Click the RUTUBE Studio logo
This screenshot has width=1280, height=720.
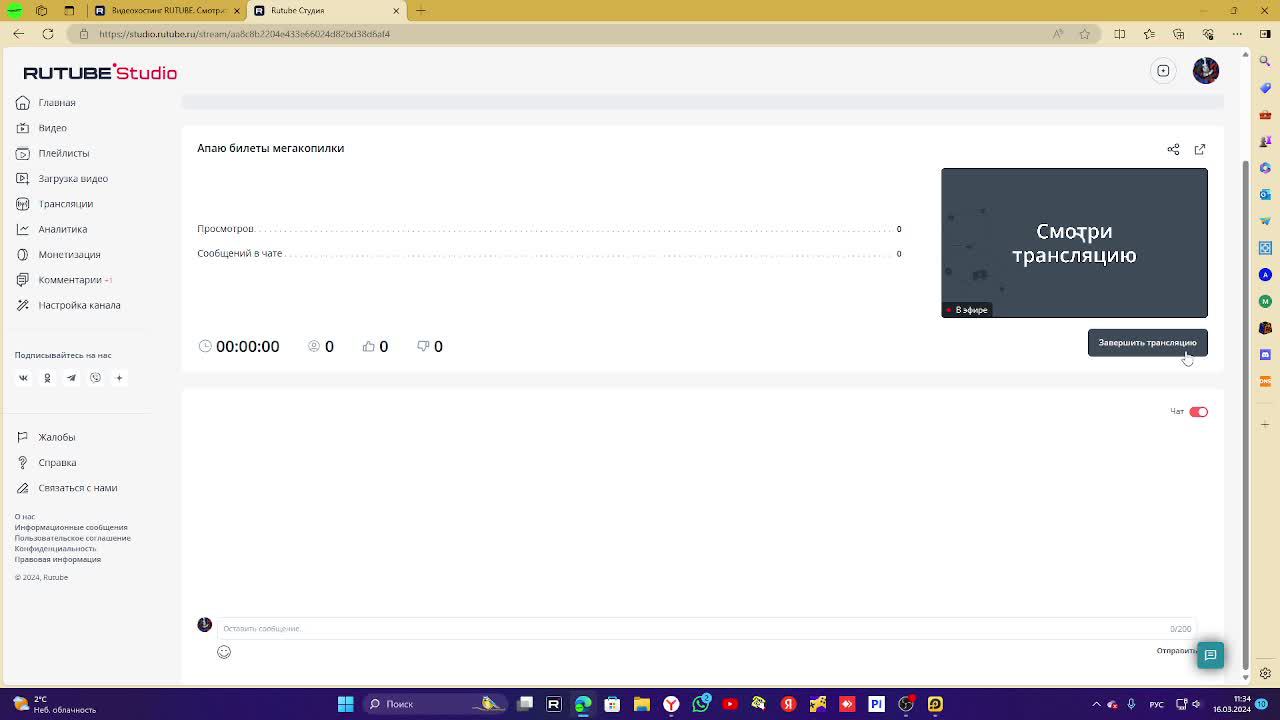coord(100,72)
